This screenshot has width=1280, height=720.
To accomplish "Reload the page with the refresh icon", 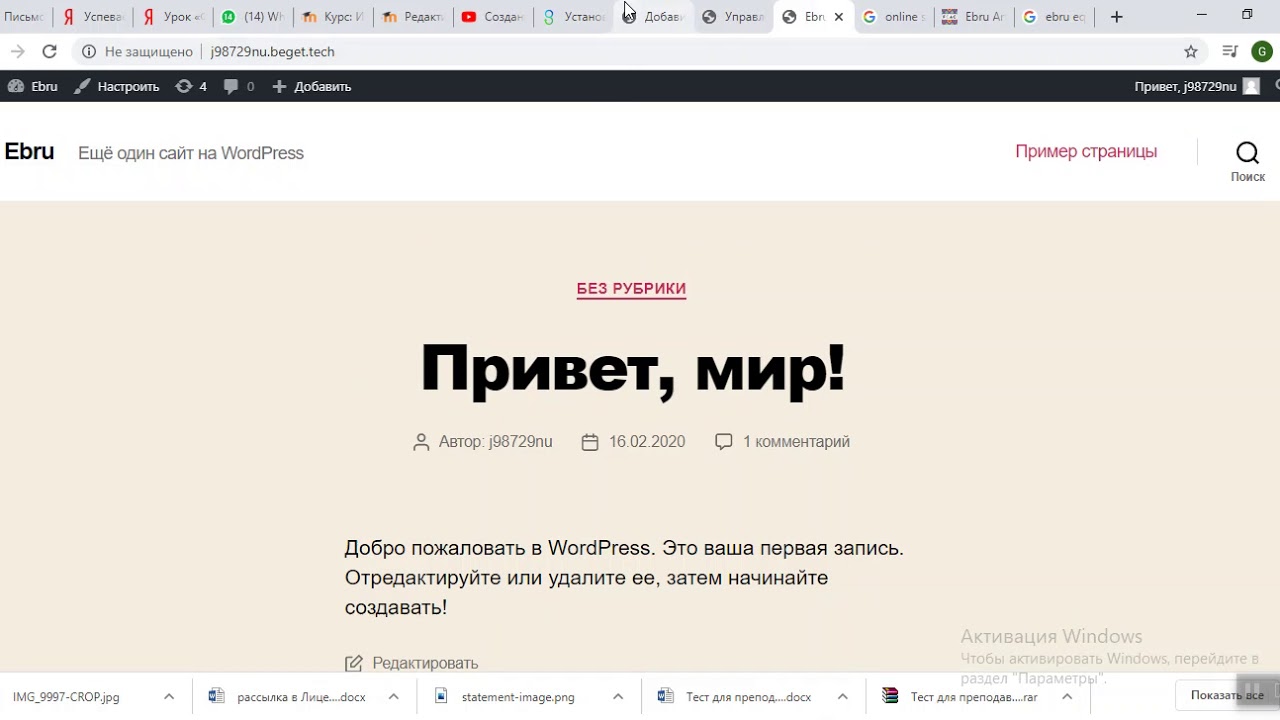I will click(x=49, y=51).
